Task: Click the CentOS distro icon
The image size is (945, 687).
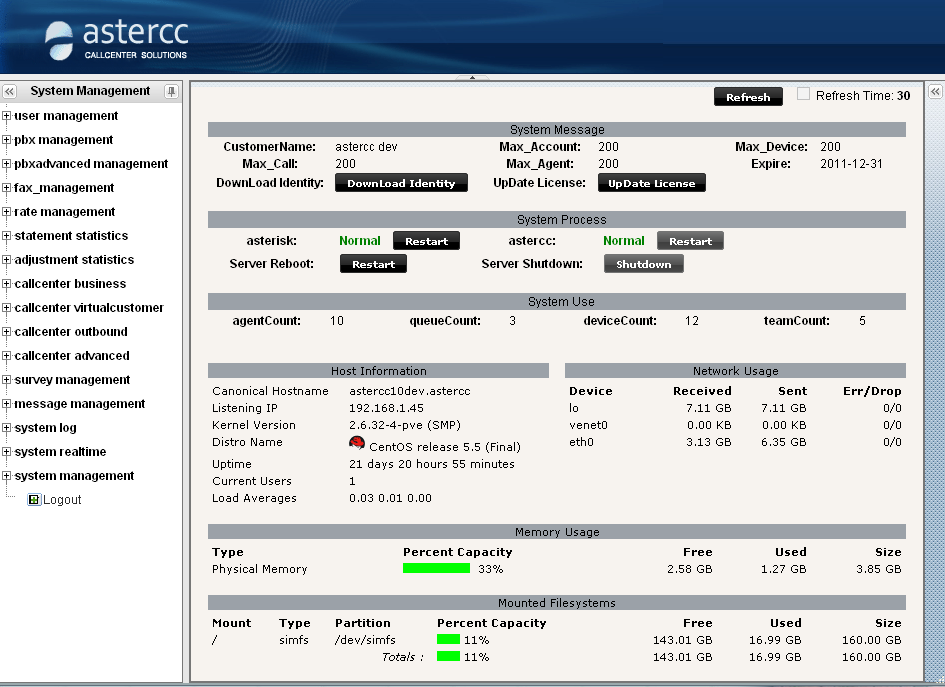Action: tap(357, 443)
